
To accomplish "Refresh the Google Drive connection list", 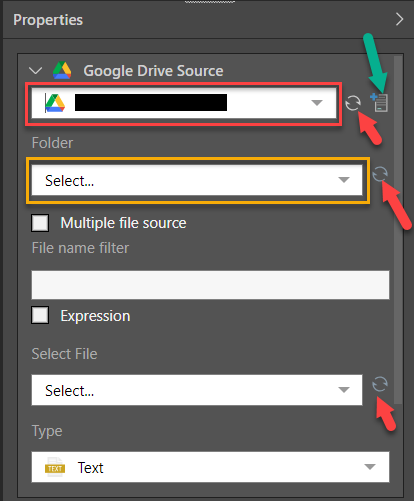I will click(x=353, y=103).
